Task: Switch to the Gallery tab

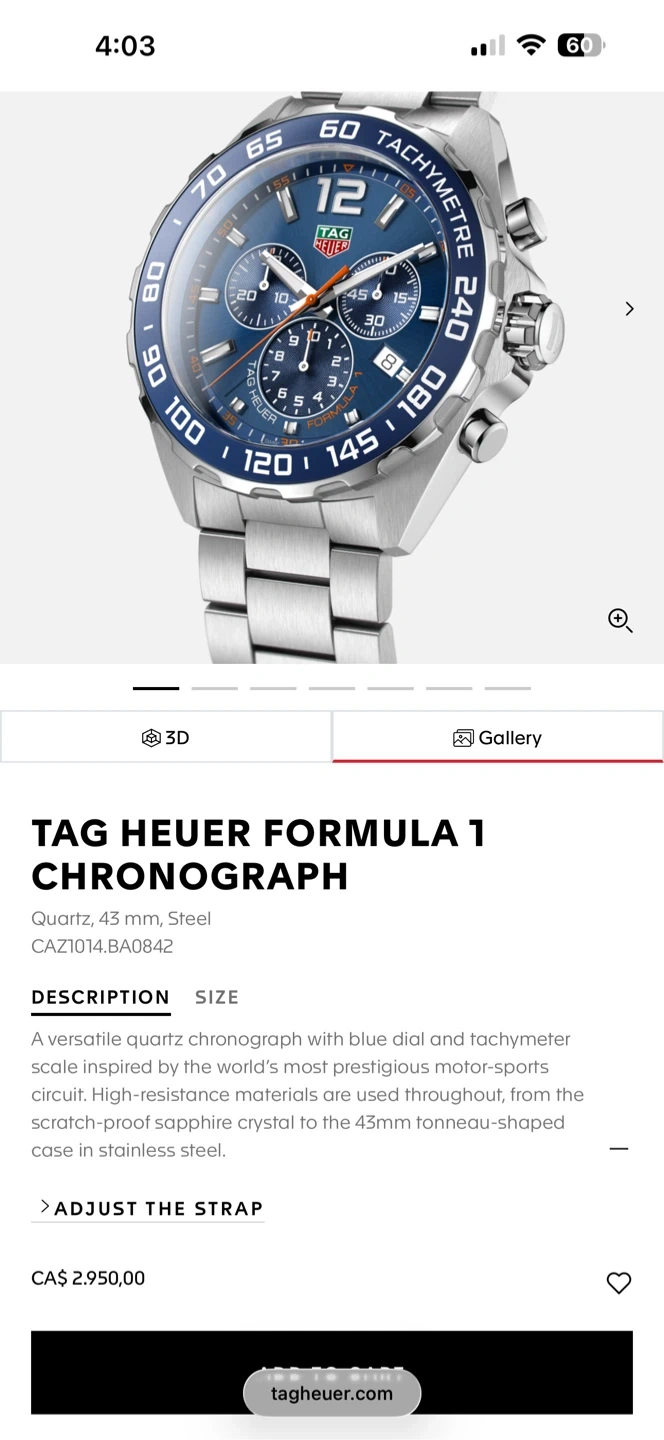Action: (x=497, y=737)
